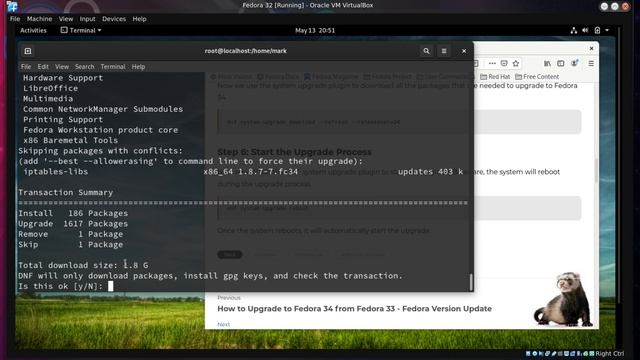
Task: Click the 'Is this ok [y/N]:' prompt cursor
Action: point(110,286)
